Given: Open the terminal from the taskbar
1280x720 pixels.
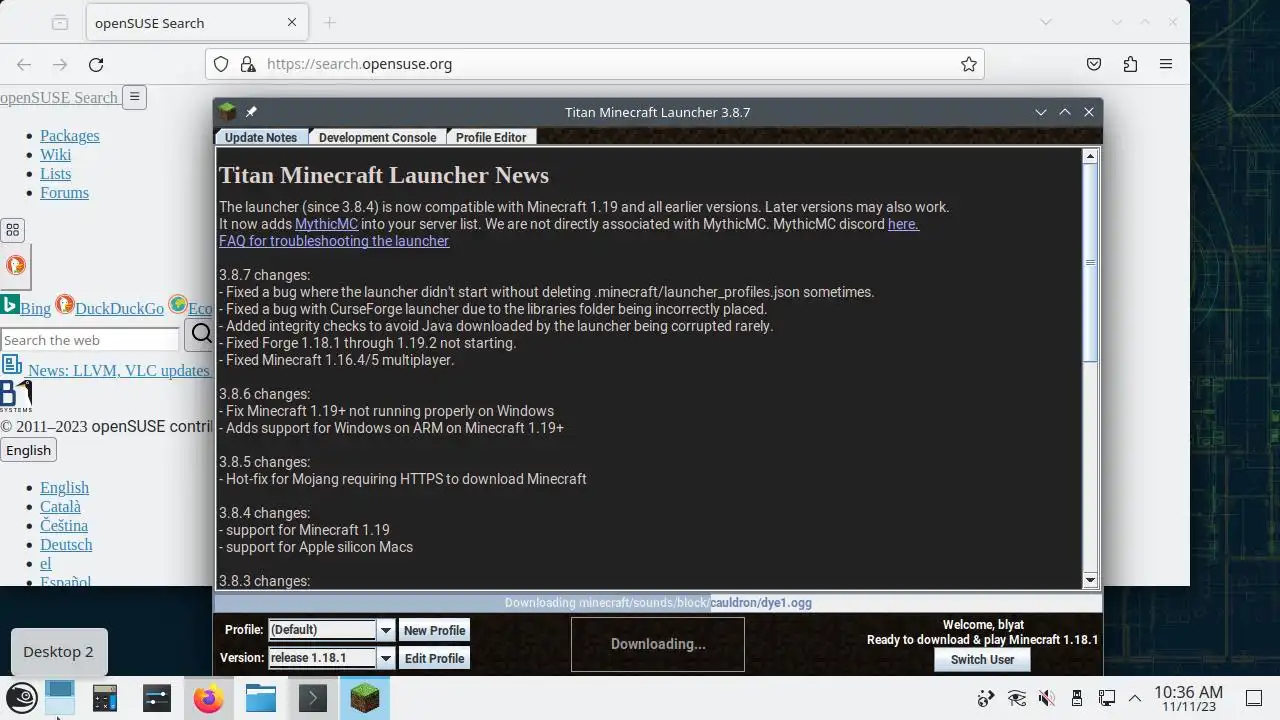Looking at the screenshot, I should point(313,697).
